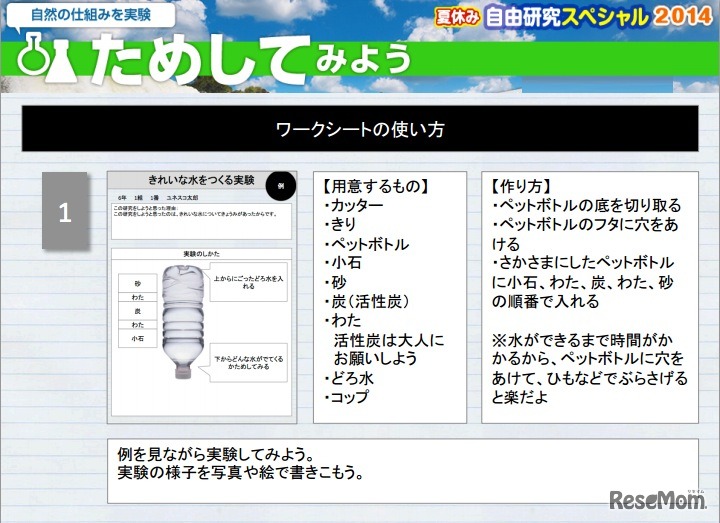The image size is (720, 523).
Task: Click the 実験の様子を写真や絵で書きこもう sentence
Action: [240, 472]
